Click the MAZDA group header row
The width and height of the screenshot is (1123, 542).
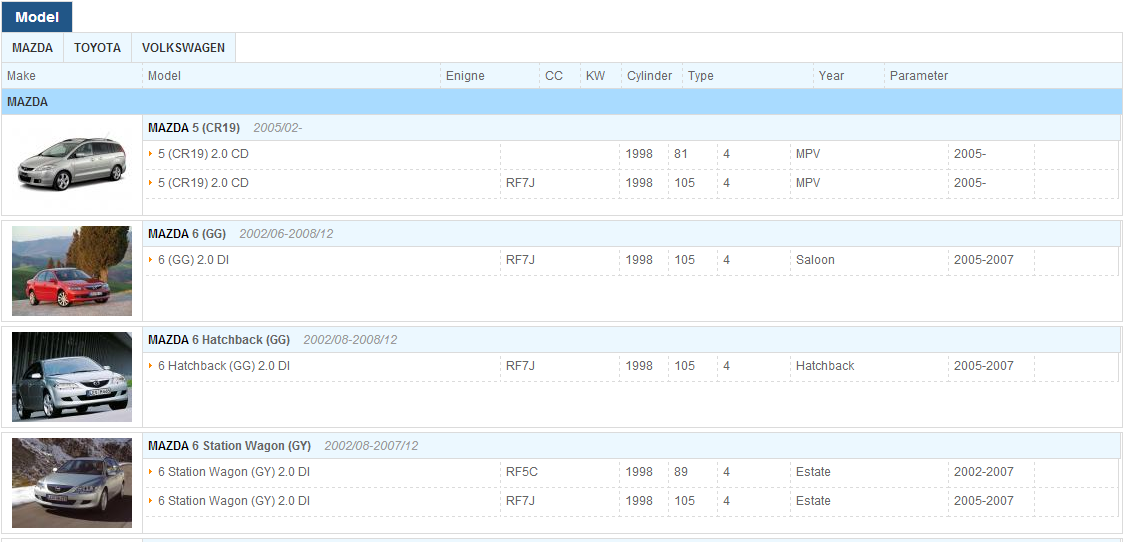[562, 102]
